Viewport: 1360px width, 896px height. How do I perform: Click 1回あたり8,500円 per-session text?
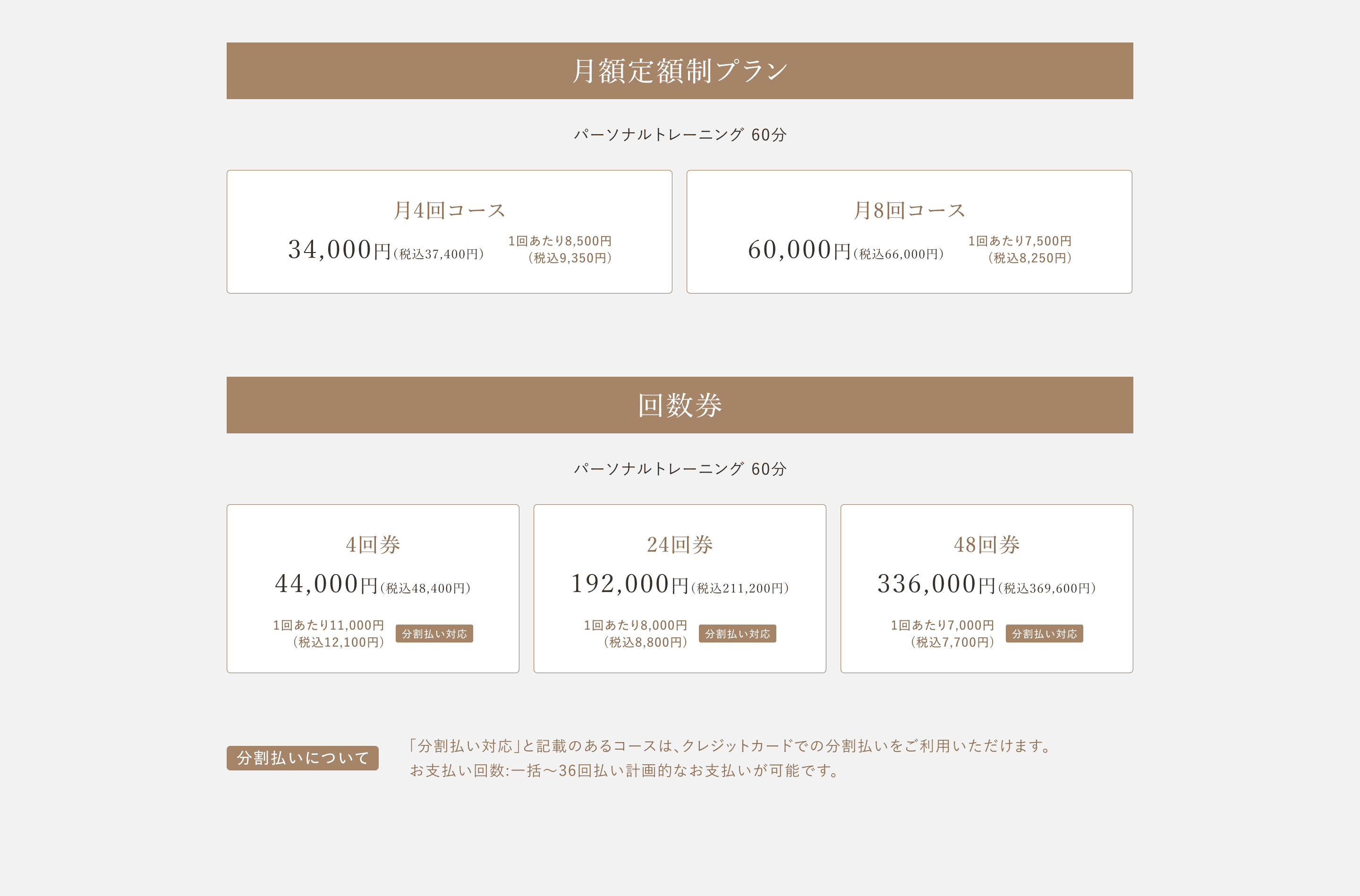click(x=560, y=241)
